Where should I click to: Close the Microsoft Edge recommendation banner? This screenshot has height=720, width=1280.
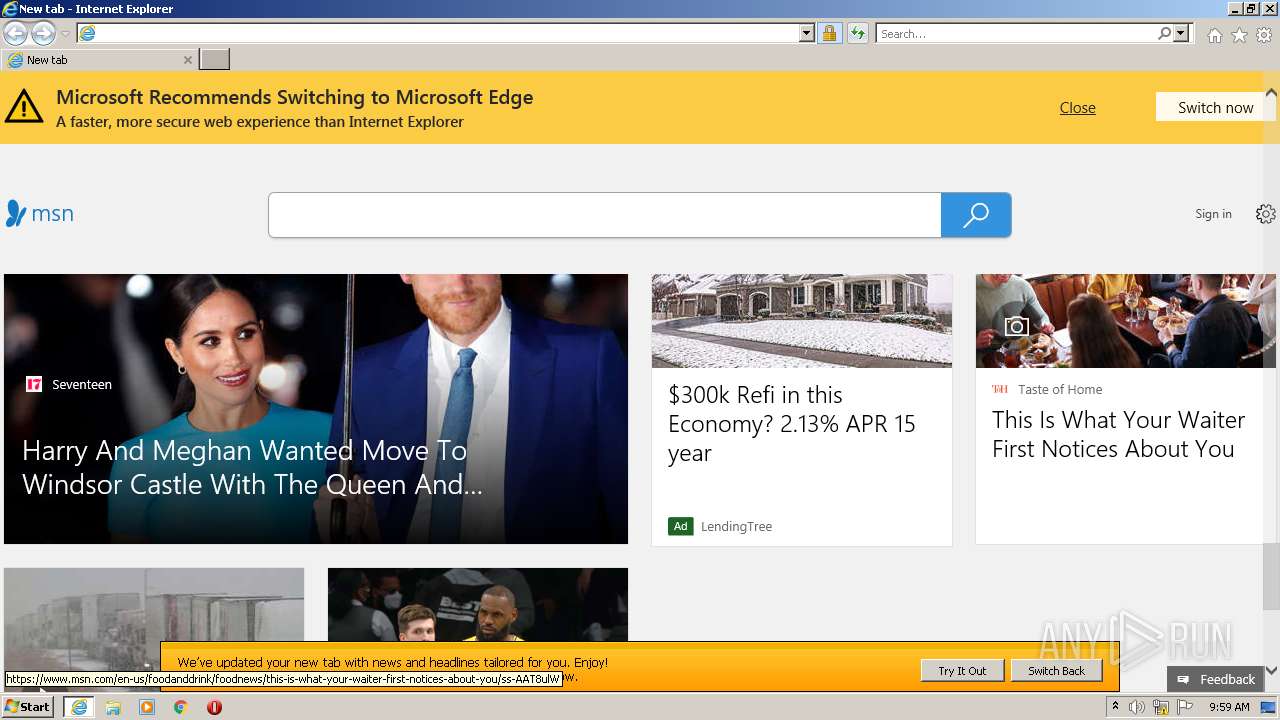click(1077, 108)
